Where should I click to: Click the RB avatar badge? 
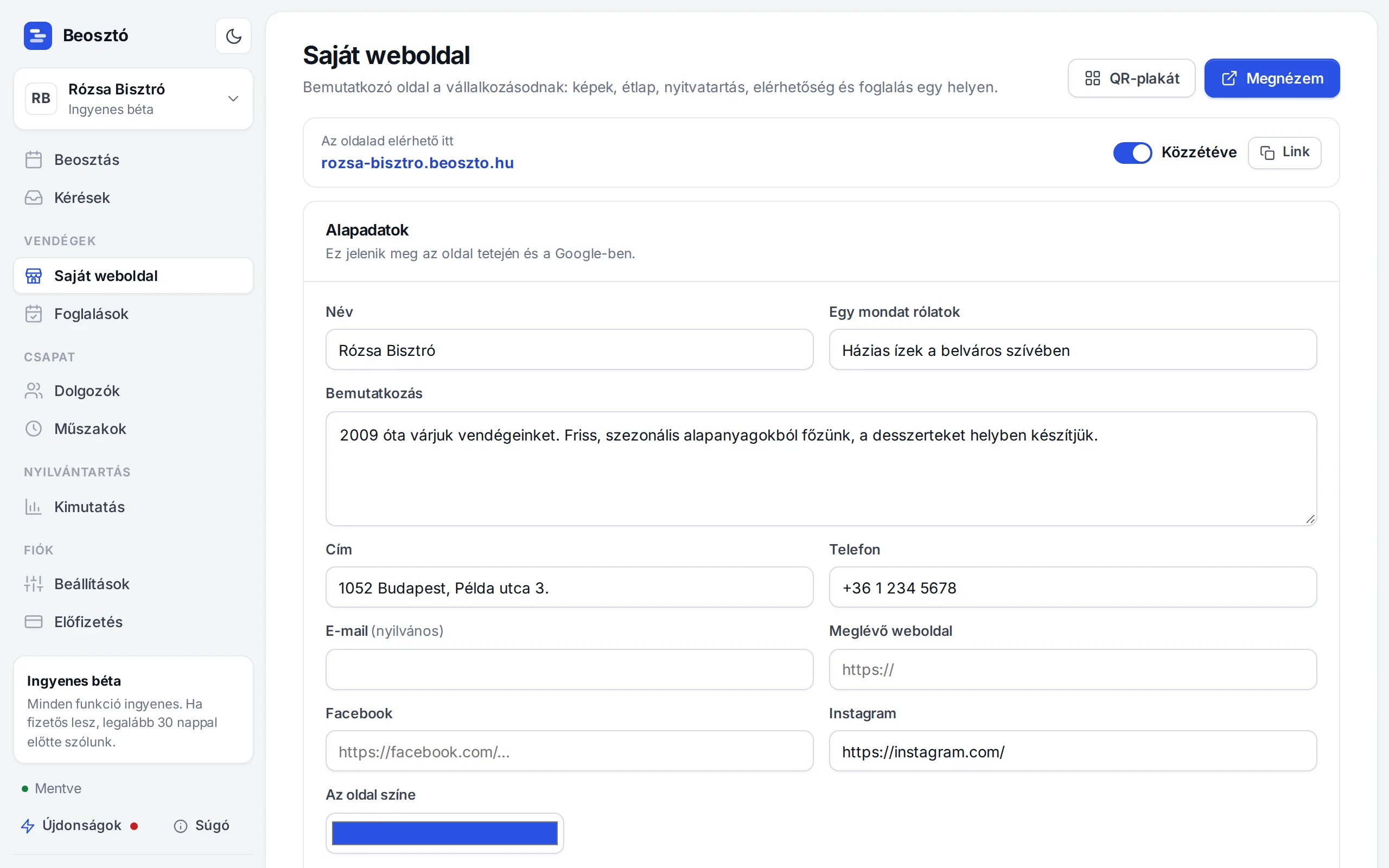pyautogui.click(x=41, y=98)
